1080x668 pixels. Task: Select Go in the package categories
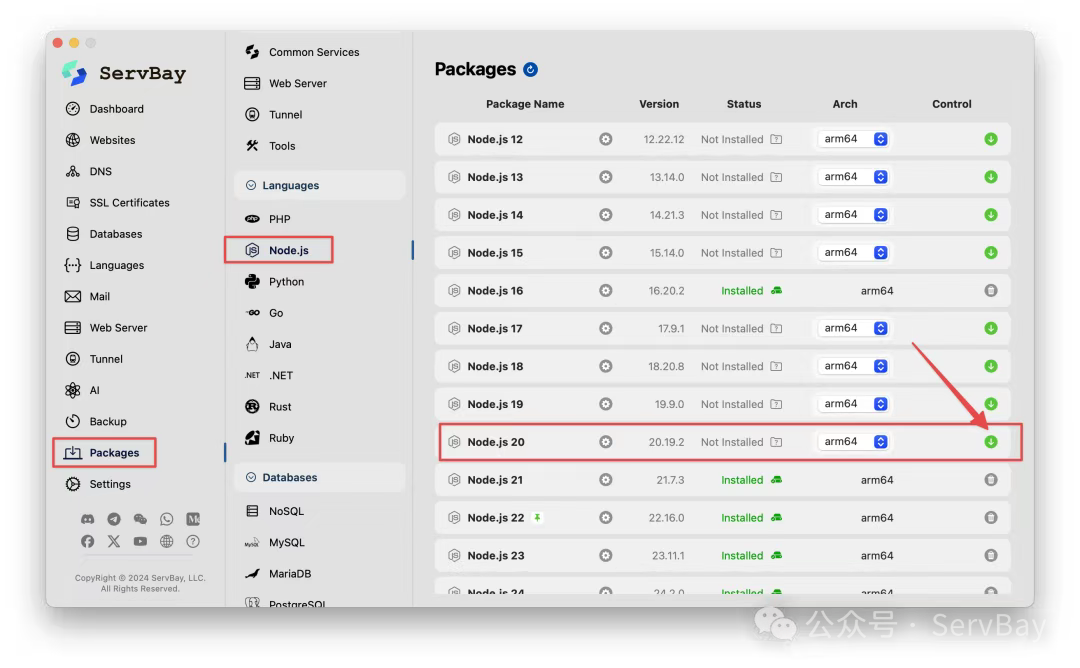point(264,313)
